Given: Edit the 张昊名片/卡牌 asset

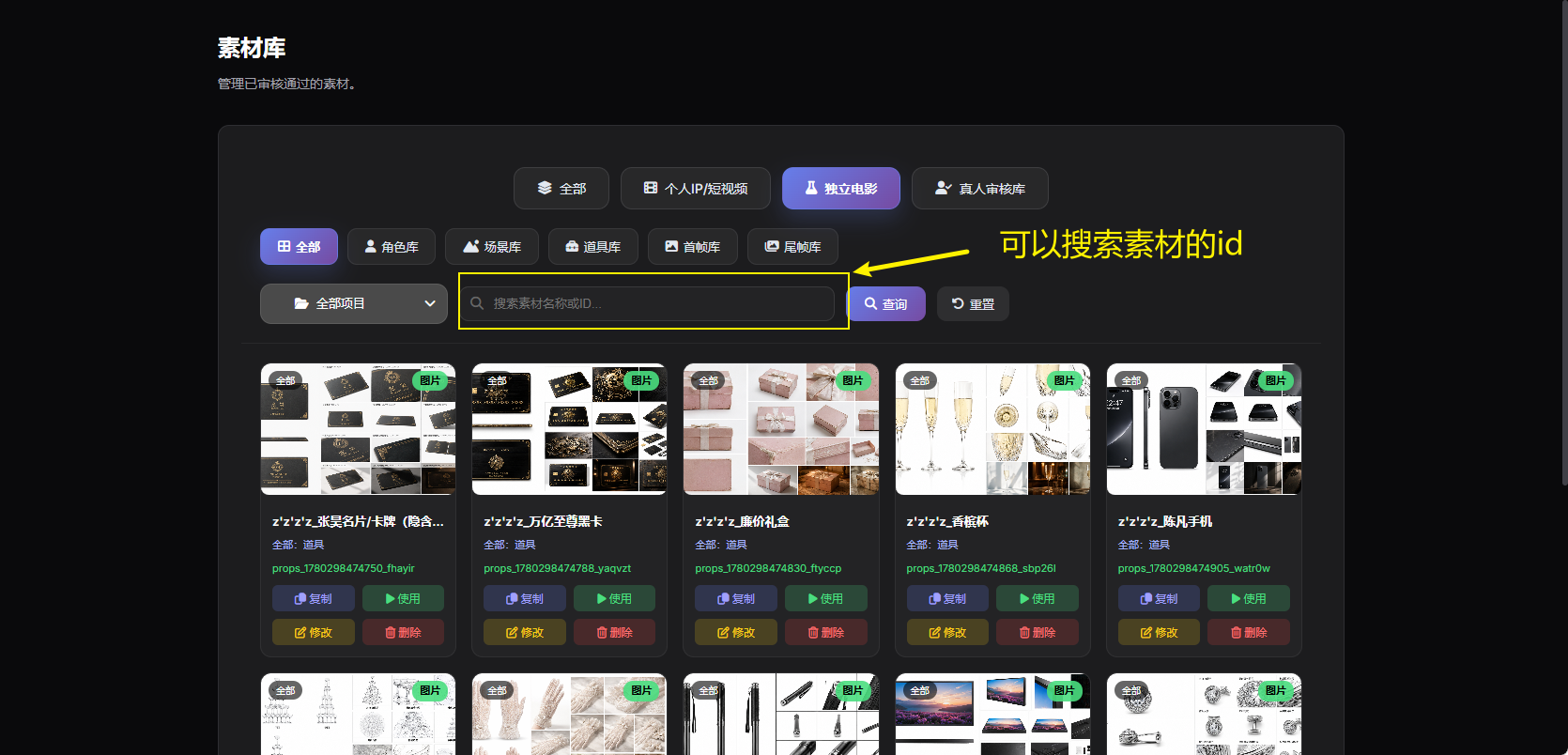Looking at the screenshot, I should [x=314, y=632].
